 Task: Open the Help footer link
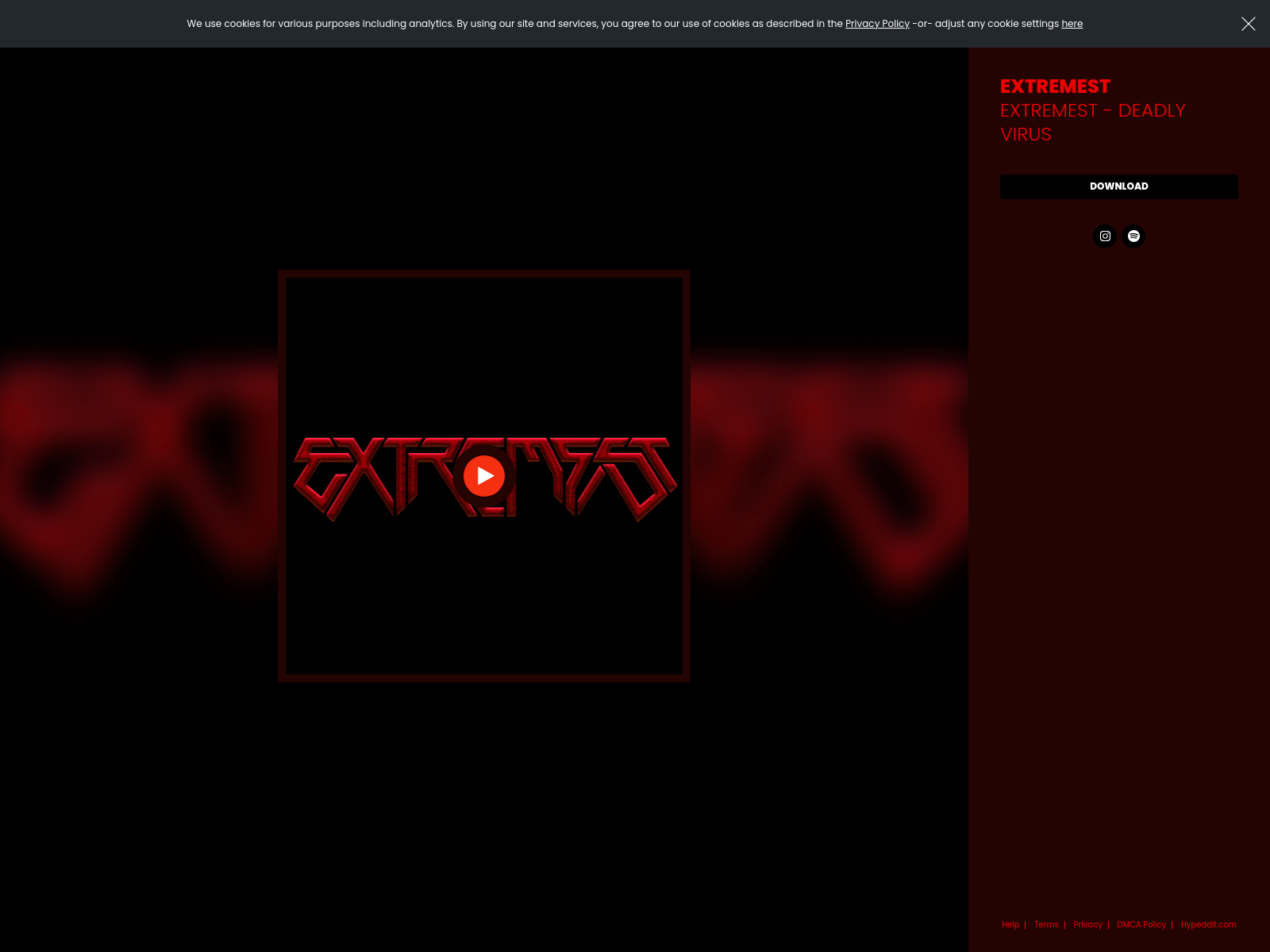(1010, 924)
